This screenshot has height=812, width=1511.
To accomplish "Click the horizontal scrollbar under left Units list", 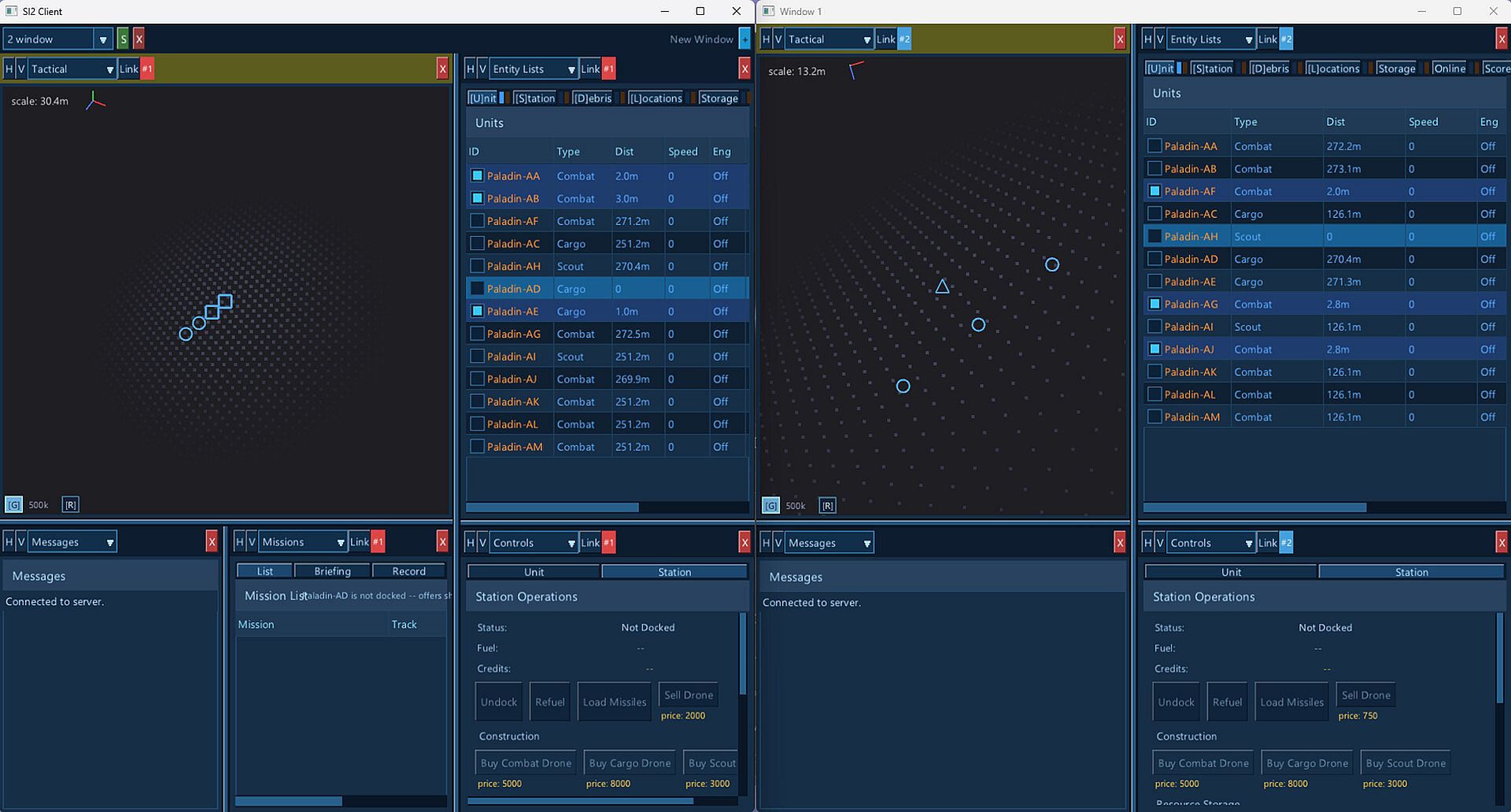I will (552, 507).
